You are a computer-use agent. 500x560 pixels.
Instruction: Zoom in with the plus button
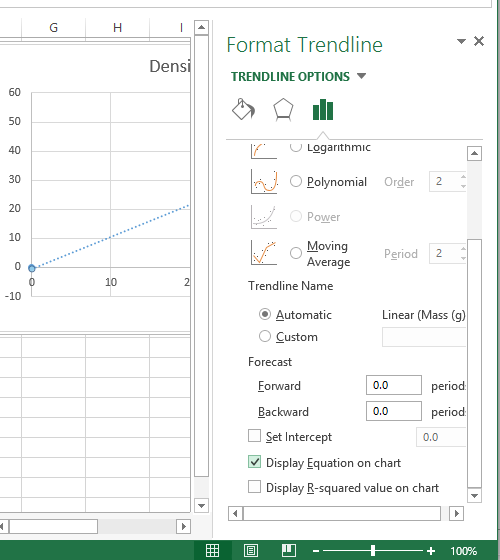tap(431, 551)
